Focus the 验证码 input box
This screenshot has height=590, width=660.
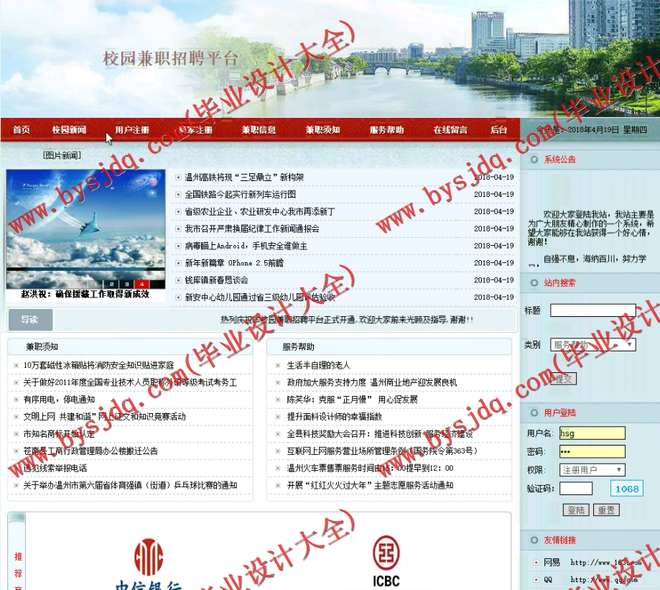pos(576,488)
